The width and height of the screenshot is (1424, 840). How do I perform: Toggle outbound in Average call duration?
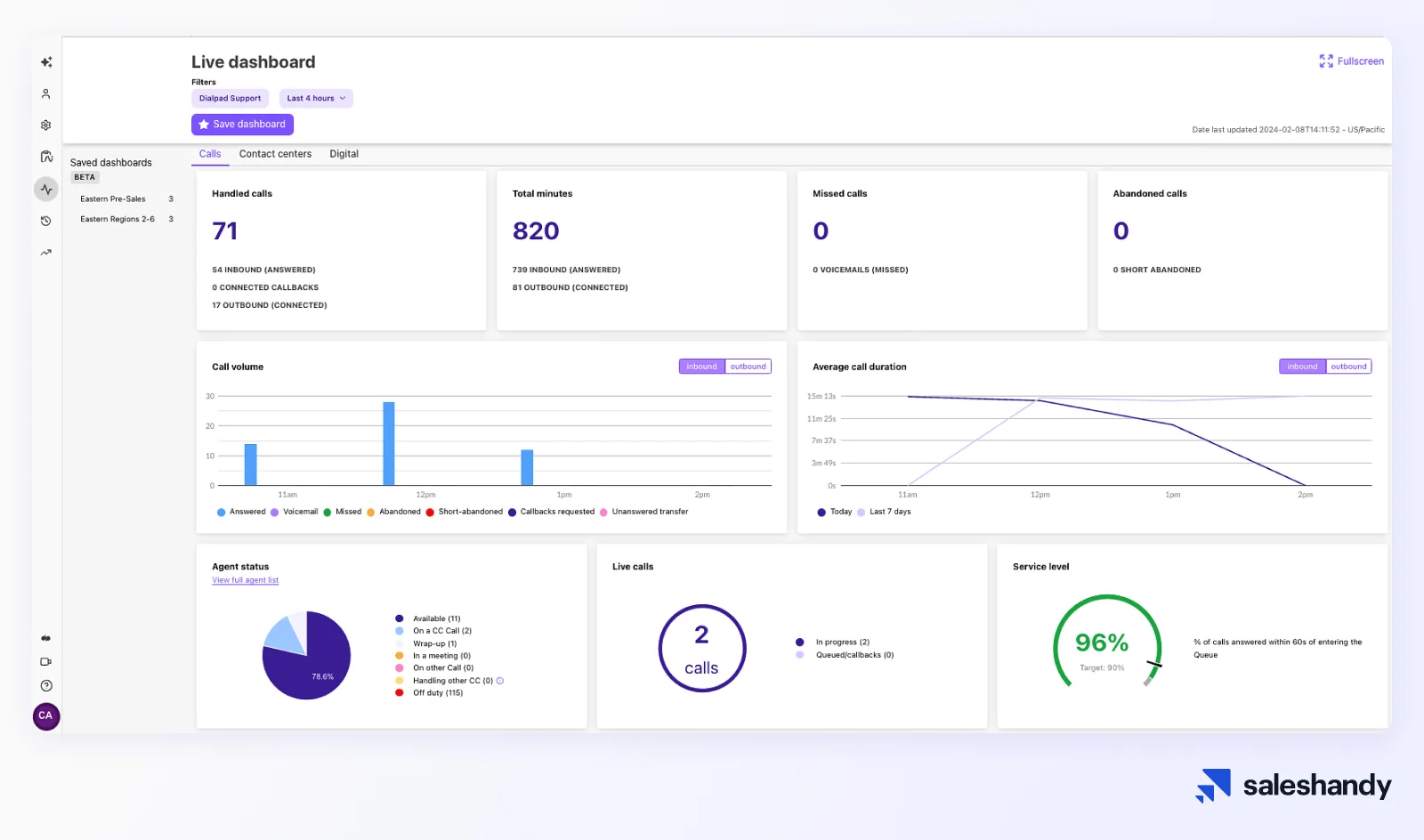tap(1349, 367)
